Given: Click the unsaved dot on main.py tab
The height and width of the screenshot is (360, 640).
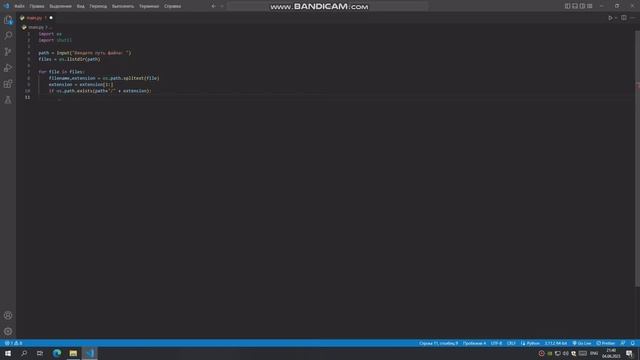Looking at the screenshot, I should [51, 18].
